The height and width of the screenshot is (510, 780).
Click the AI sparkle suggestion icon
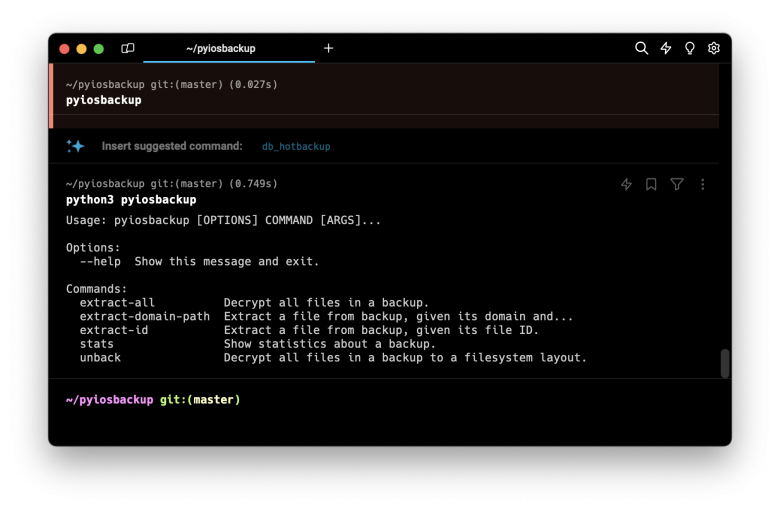(75, 146)
